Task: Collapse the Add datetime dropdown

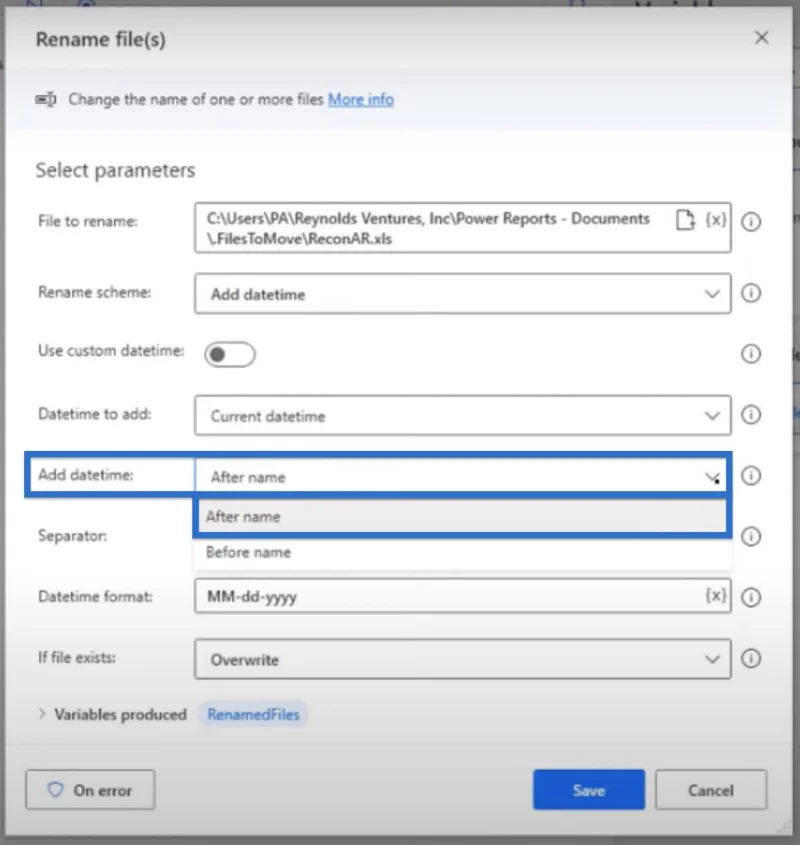Action: pyautogui.click(x=463, y=476)
